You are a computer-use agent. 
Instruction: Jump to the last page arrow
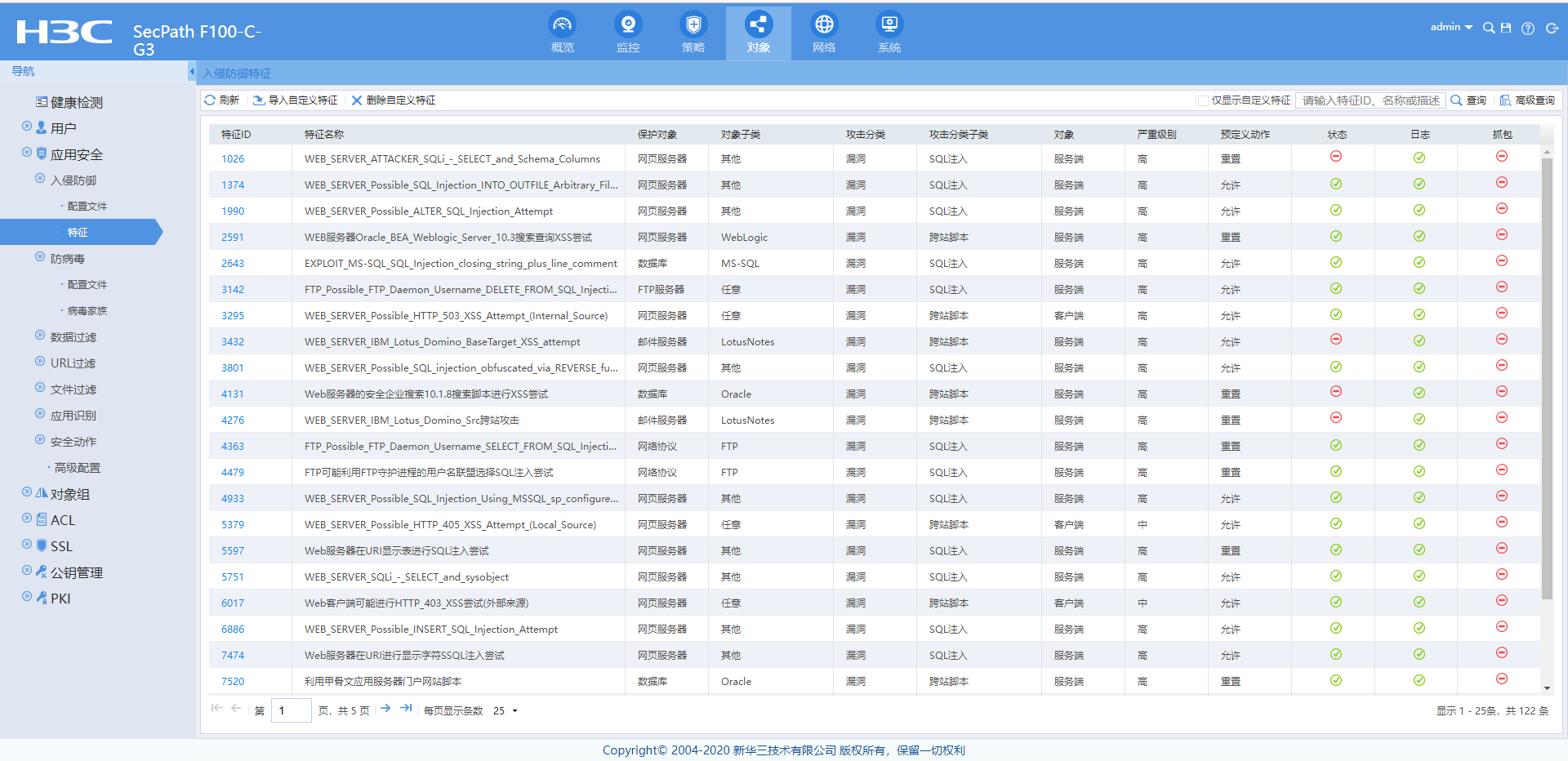(406, 709)
